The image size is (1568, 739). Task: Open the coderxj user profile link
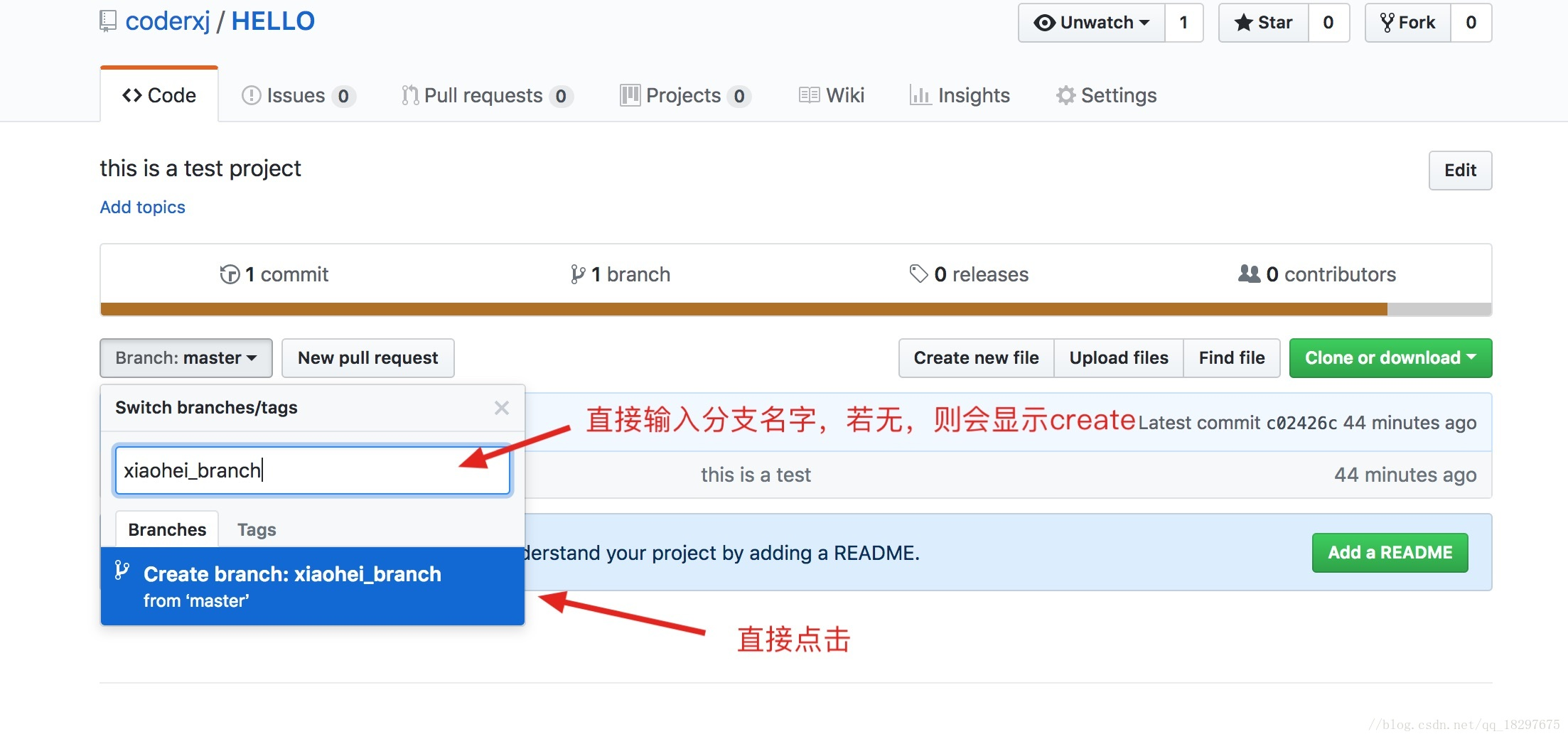click(168, 21)
